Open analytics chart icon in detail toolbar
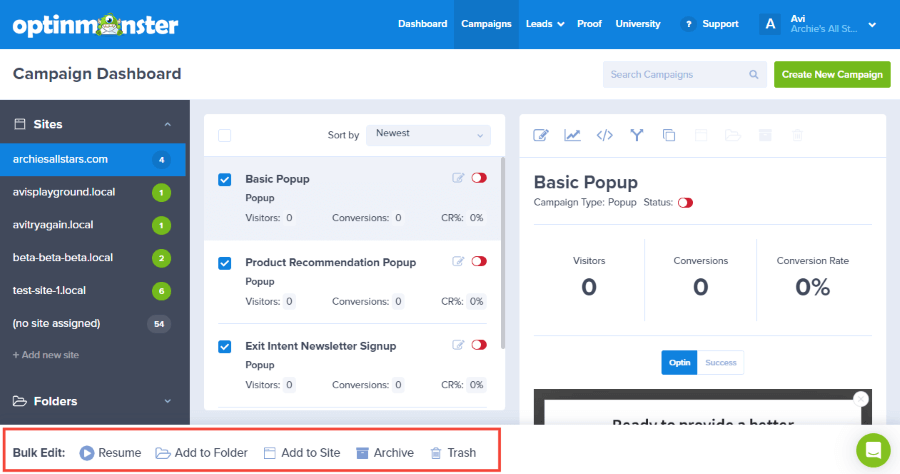 tap(572, 135)
